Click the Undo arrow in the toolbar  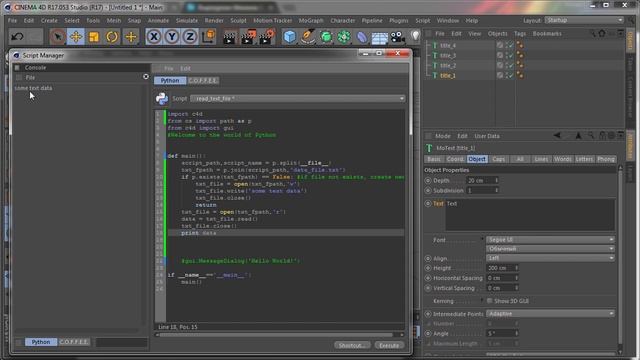(17, 37)
